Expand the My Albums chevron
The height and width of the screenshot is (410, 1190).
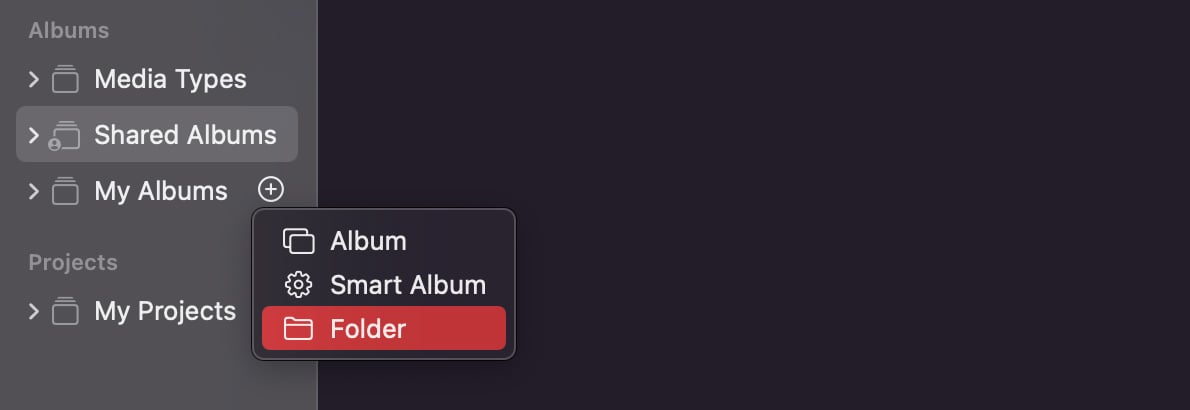click(x=33, y=191)
